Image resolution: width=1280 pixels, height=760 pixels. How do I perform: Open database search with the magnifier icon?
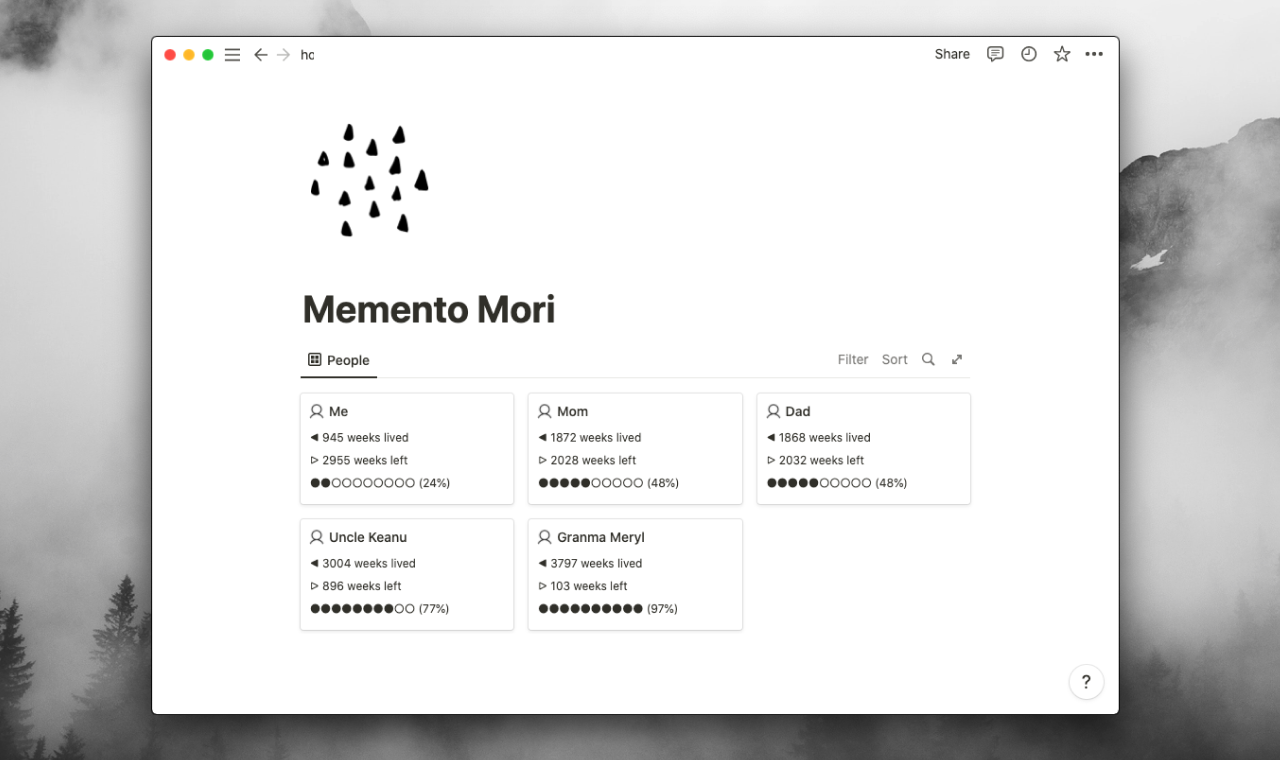click(928, 359)
